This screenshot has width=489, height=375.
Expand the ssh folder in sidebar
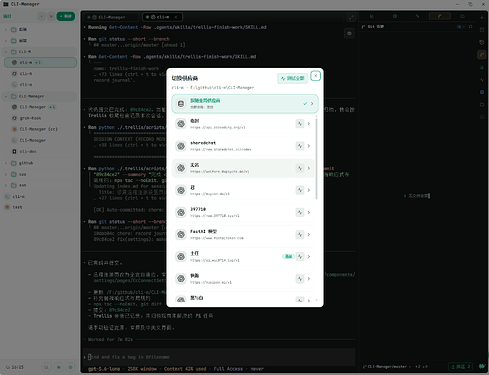6,185
